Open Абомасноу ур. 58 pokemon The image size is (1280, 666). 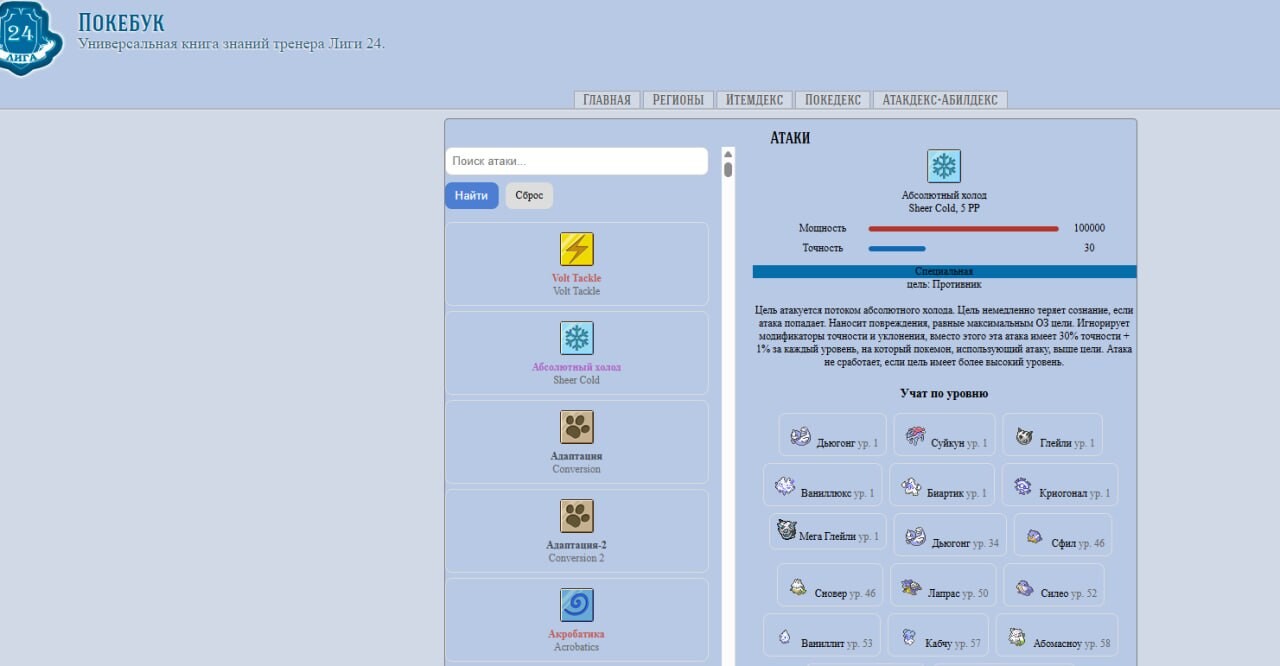[1056, 635]
